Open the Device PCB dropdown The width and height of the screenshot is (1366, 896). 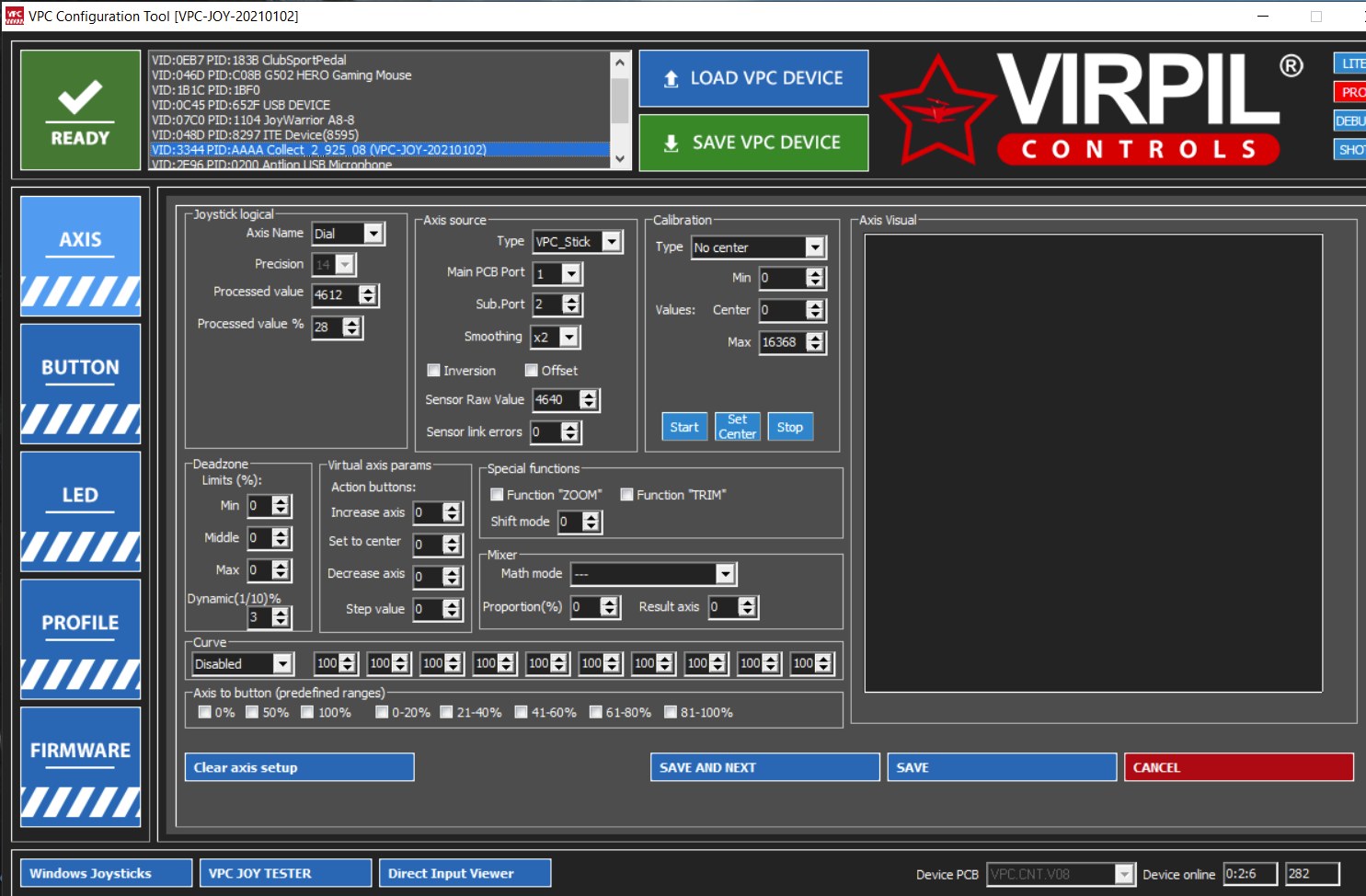pos(1124,874)
